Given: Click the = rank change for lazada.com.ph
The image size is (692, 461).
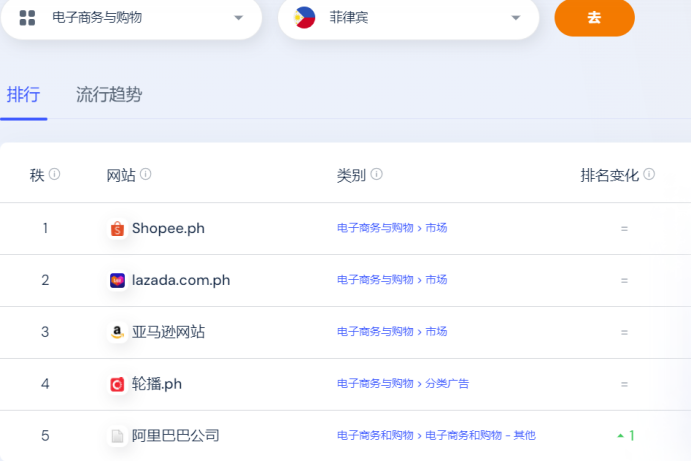Looking at the screenshot, I should click(x=624, y=280).
